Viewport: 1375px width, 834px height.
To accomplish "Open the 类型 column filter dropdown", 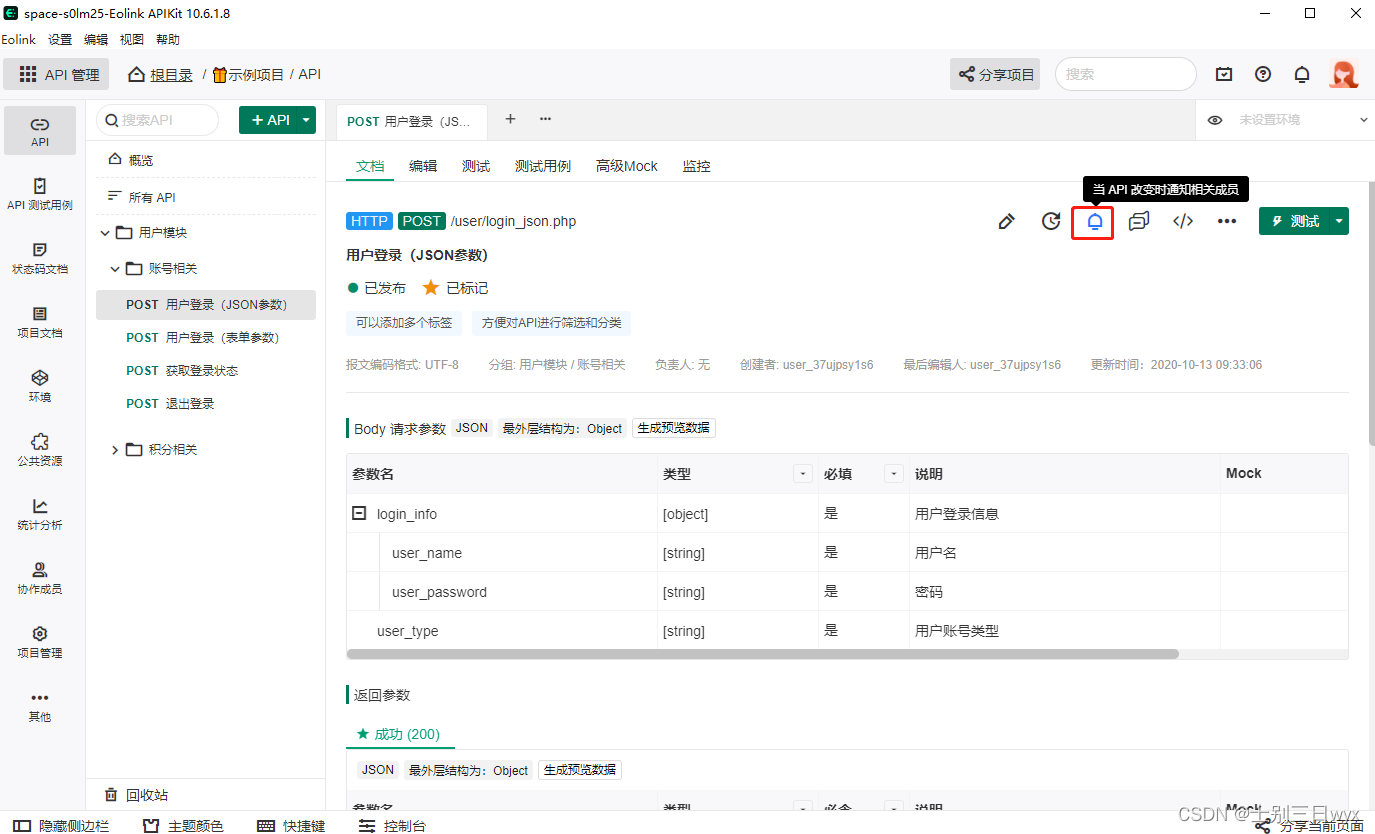I will pos(802,474).
